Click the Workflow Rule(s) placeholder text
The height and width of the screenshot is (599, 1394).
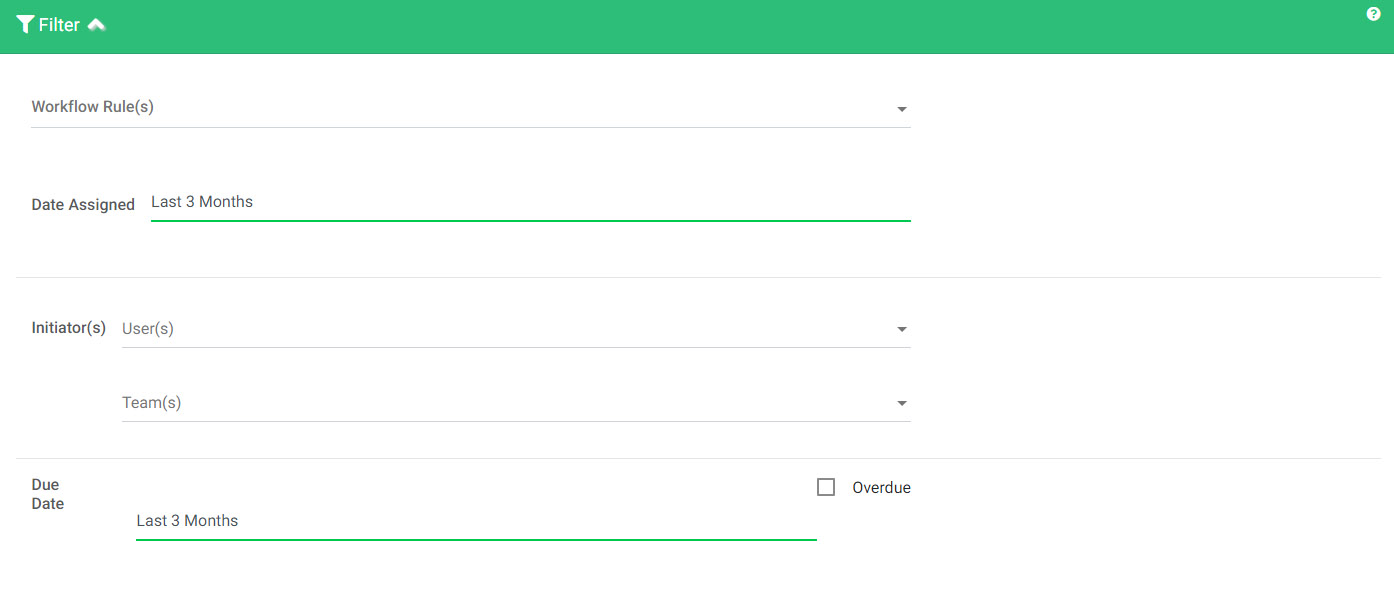coord(92,106)
